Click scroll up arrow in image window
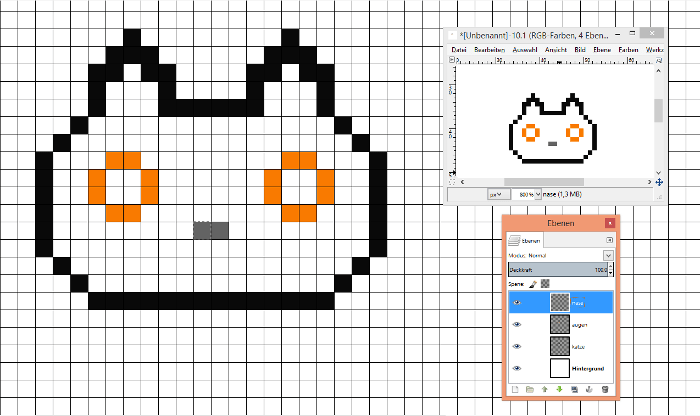This screenshot has height=416, width=700. [x=659, y=71]
